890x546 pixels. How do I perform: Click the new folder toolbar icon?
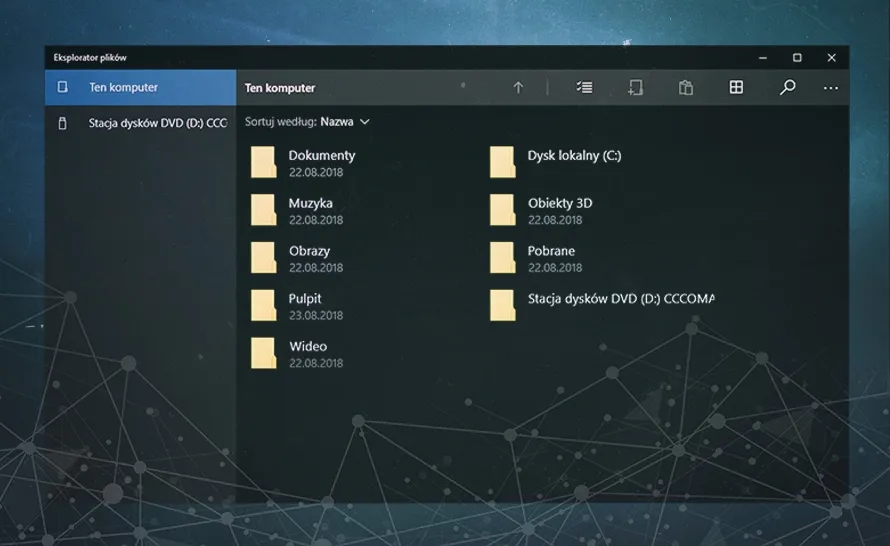[635, 87]
